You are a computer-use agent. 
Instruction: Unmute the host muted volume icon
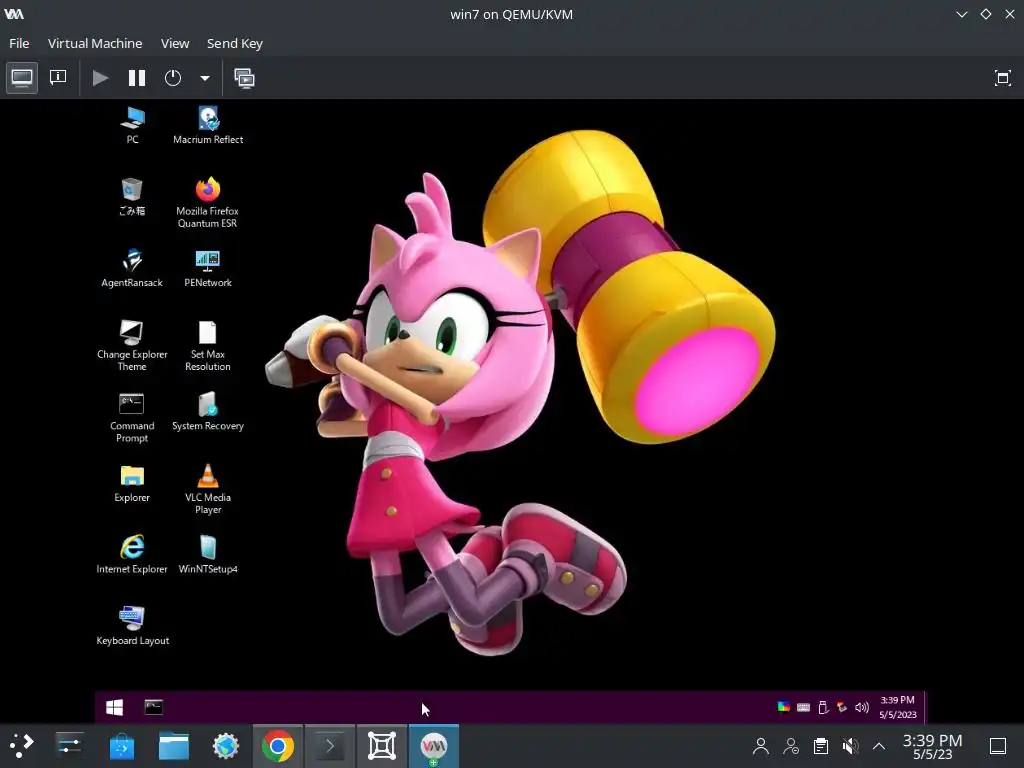pyautogui.click(x=850, y=746)
